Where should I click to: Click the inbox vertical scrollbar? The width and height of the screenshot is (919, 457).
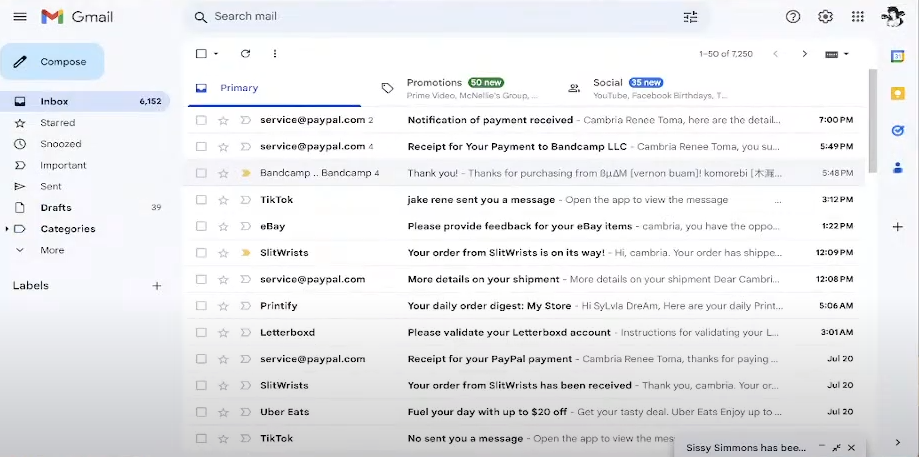coord(873,121)
